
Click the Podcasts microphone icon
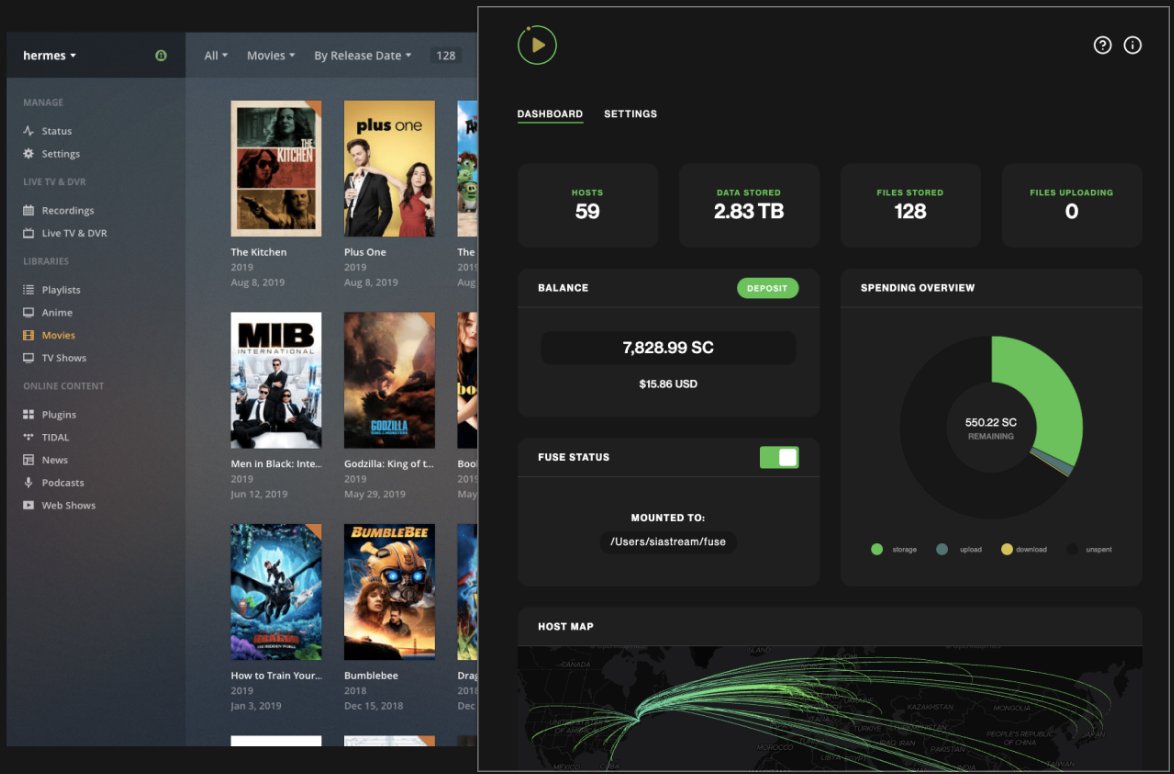tap(28, 483)
